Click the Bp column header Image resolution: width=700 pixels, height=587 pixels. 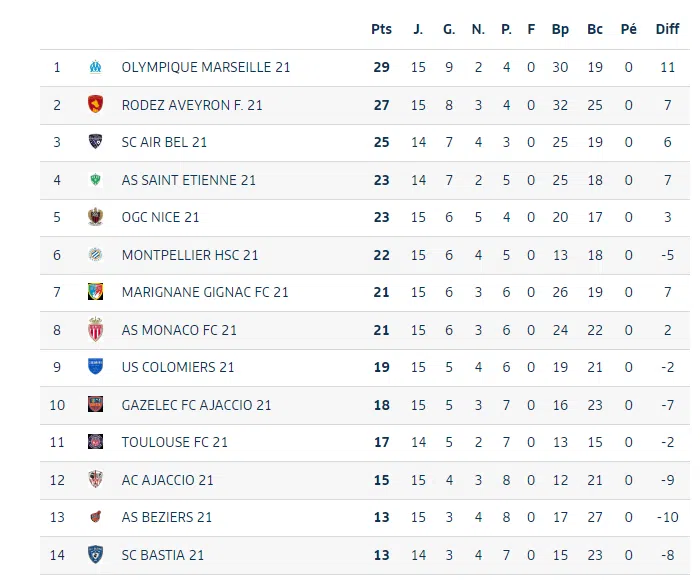click(x=560, y=29)
